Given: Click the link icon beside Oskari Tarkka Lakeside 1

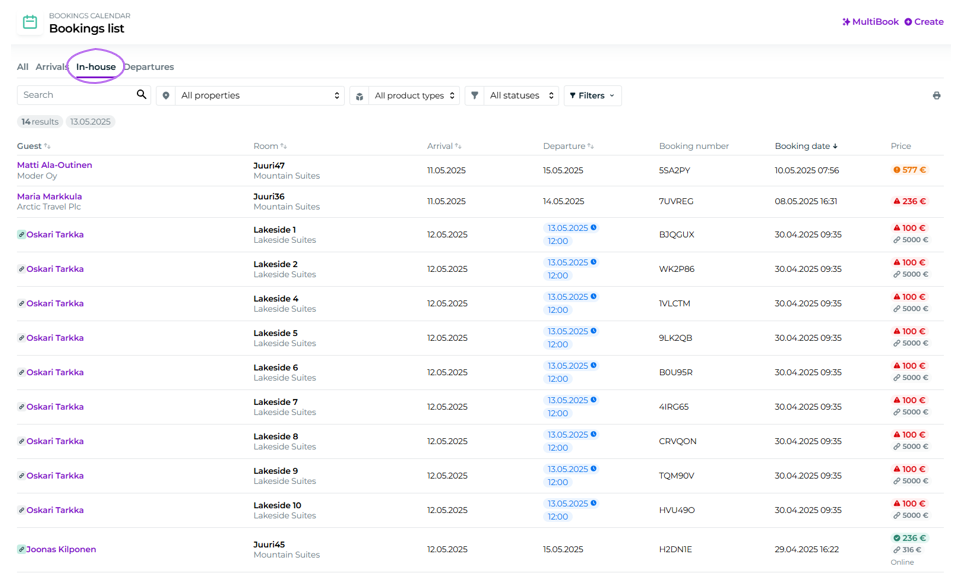Looking at the screenshot, I should coord(21,234).
